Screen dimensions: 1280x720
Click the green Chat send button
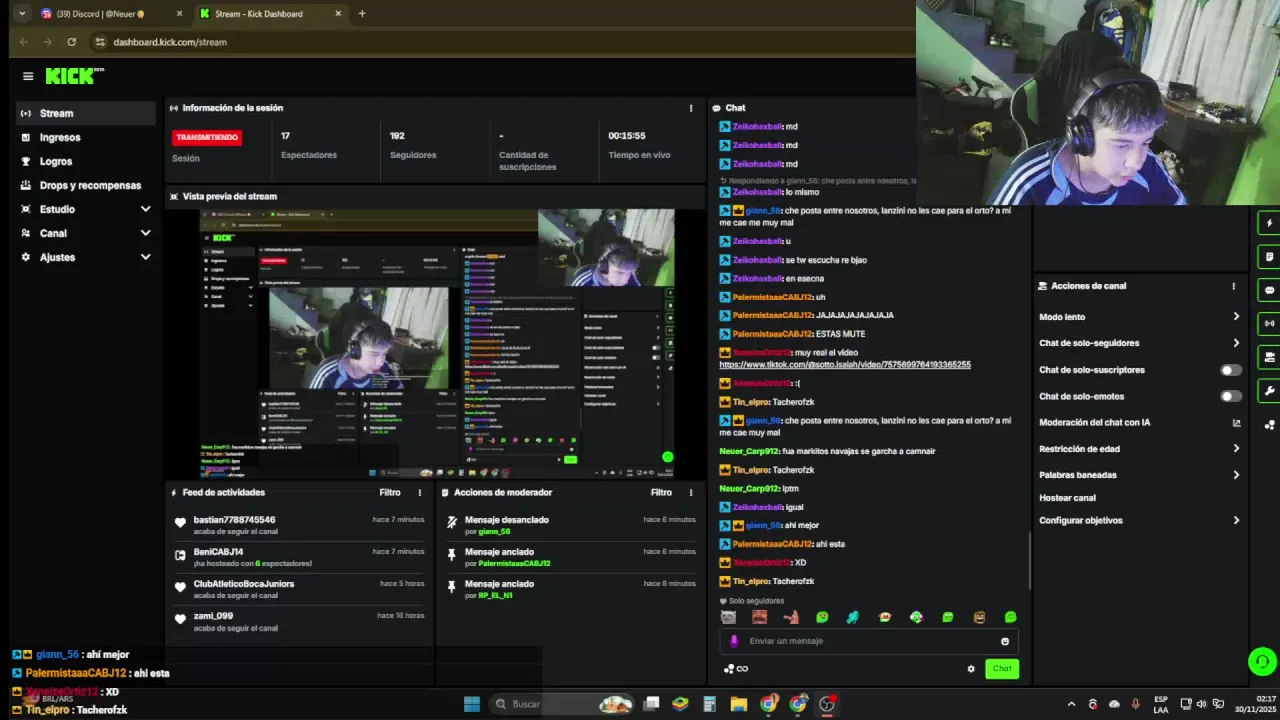(1002, 668)
